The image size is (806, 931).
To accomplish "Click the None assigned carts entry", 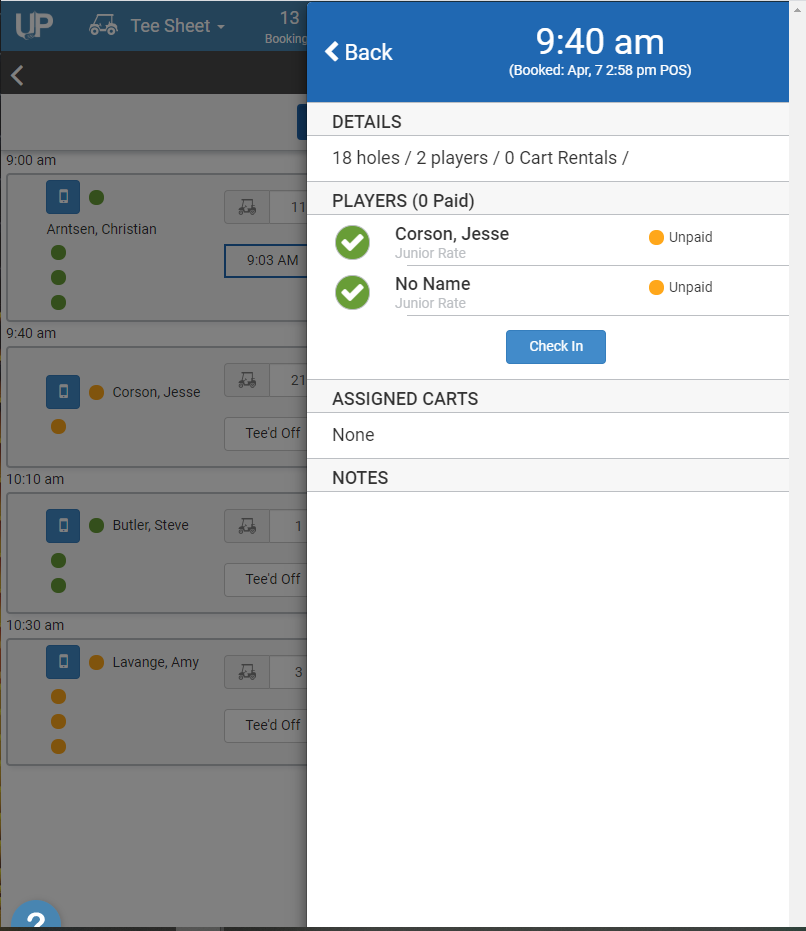I will (x=353, y=435).
